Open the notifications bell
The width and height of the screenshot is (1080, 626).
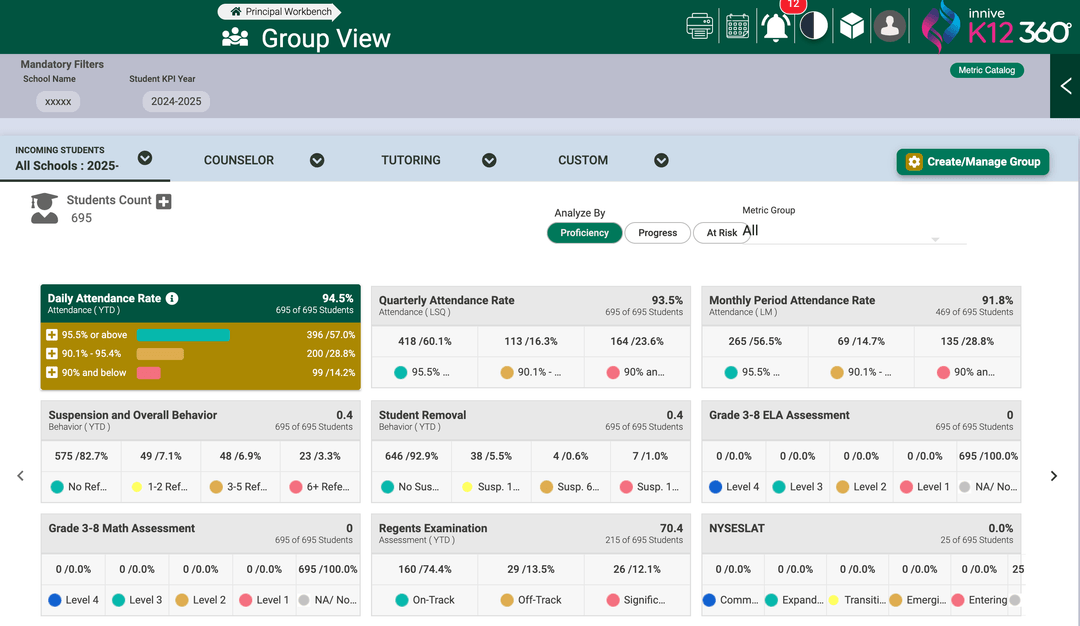[776, 27]
